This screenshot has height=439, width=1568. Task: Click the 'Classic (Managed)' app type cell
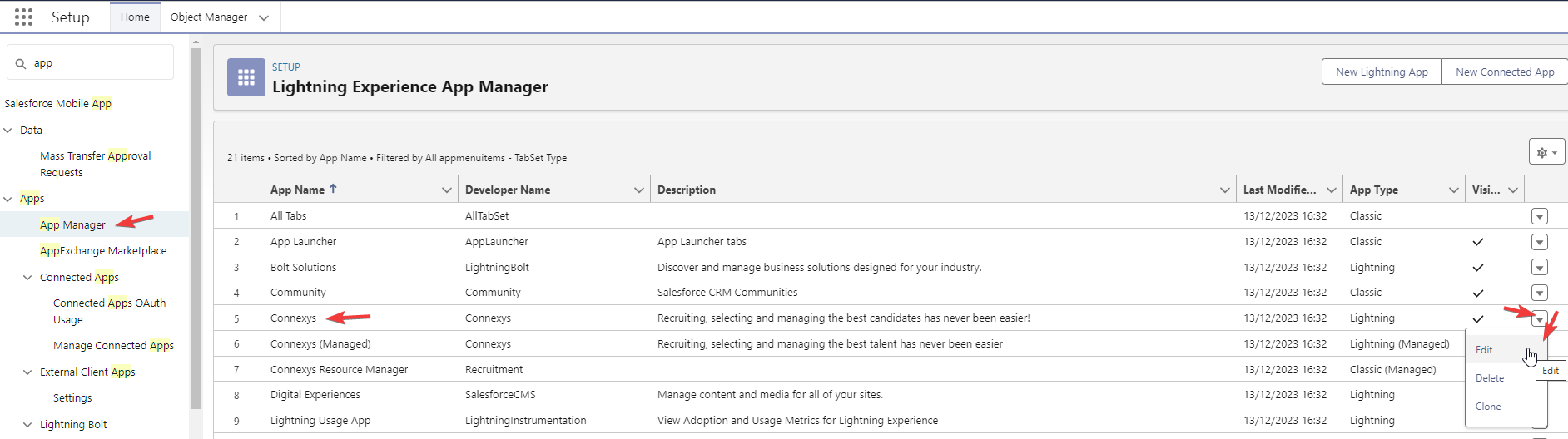click(1392, 369)
